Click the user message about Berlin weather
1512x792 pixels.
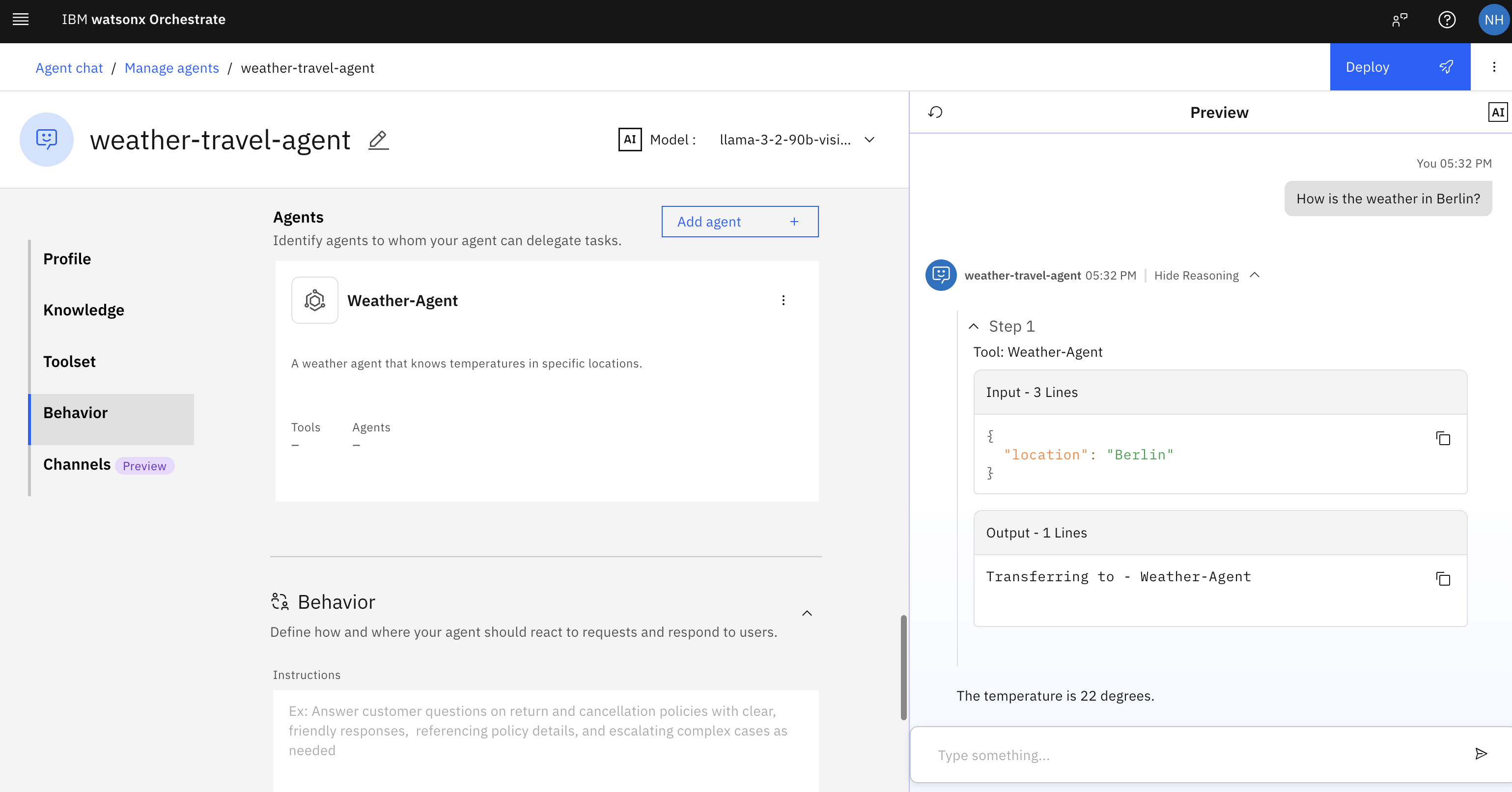[x=1388, y=198]
